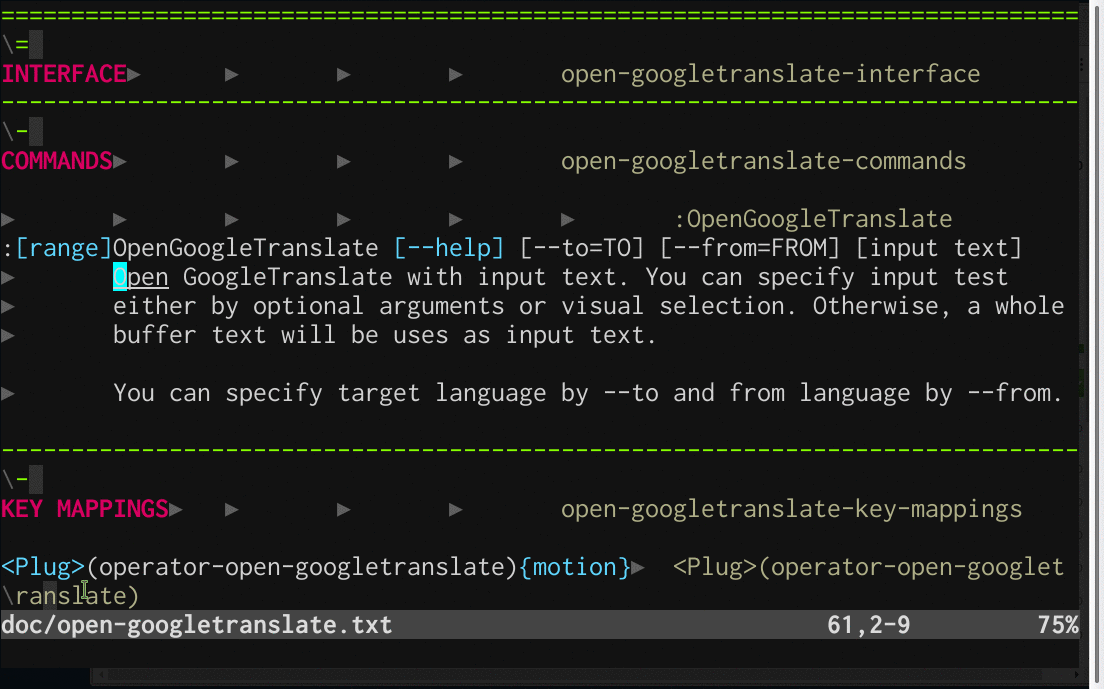The width and height of the screenshot is (1104, 689).
Task: Click the file name doc/open-googletranslate.txt in the status line
Action: [x=196, y=625]
